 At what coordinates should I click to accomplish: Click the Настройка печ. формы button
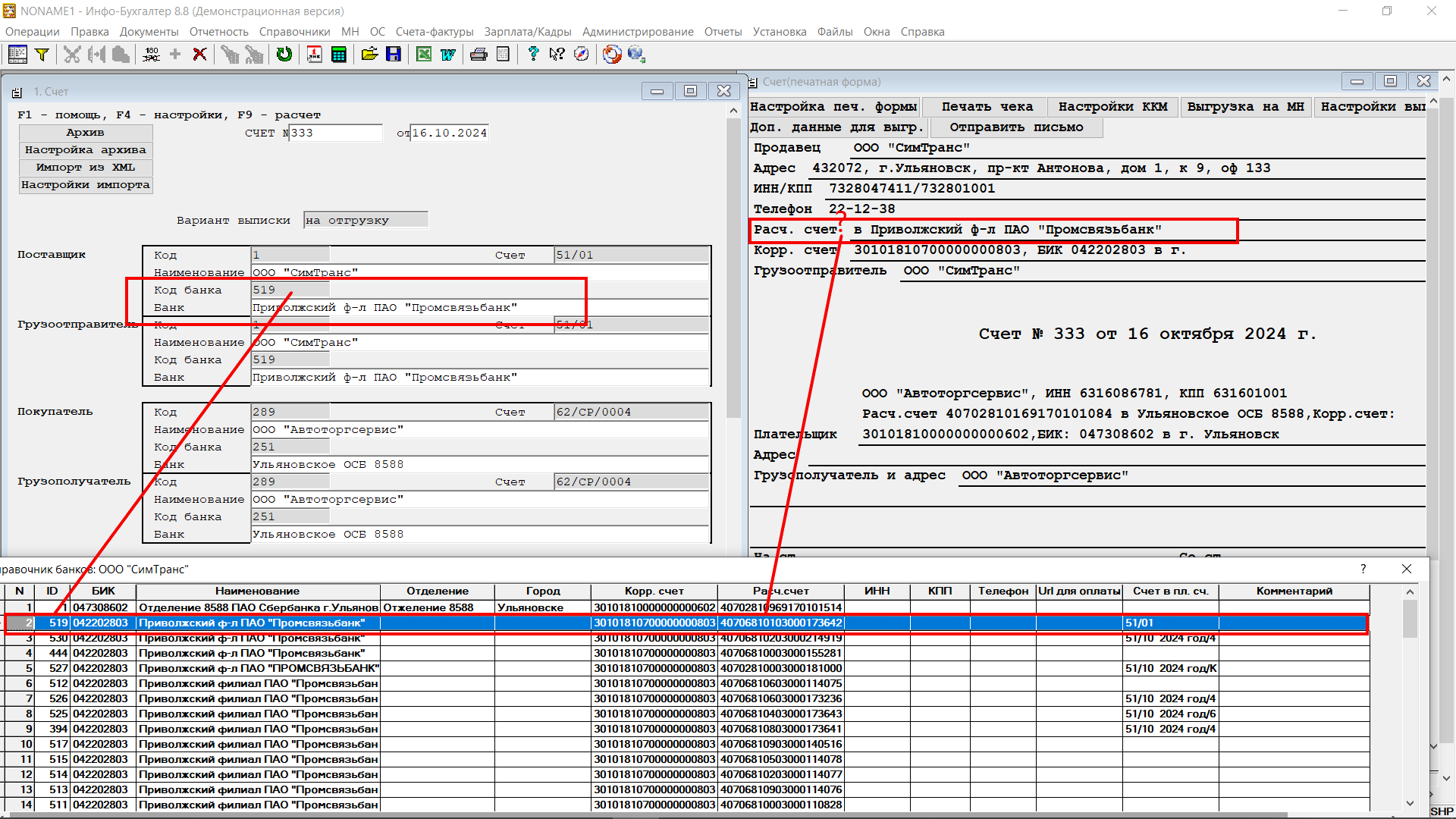pos(833,107)
